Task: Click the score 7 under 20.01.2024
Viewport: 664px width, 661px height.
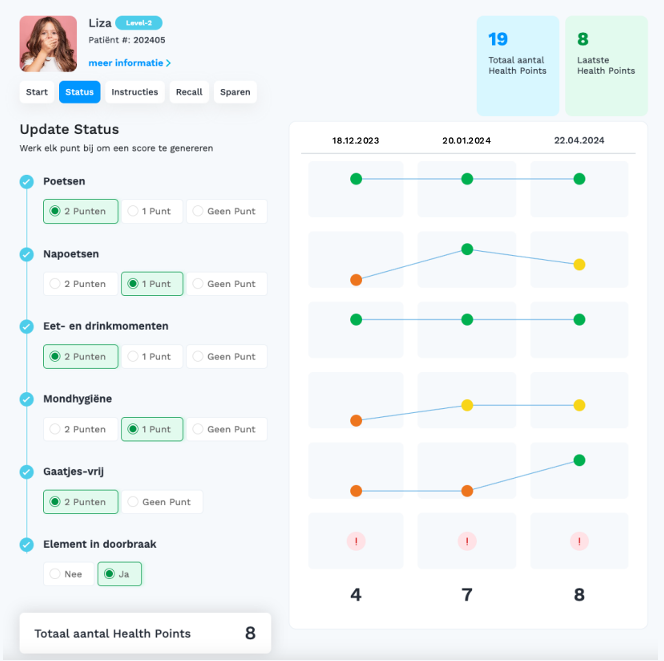Action: (467, 595)
